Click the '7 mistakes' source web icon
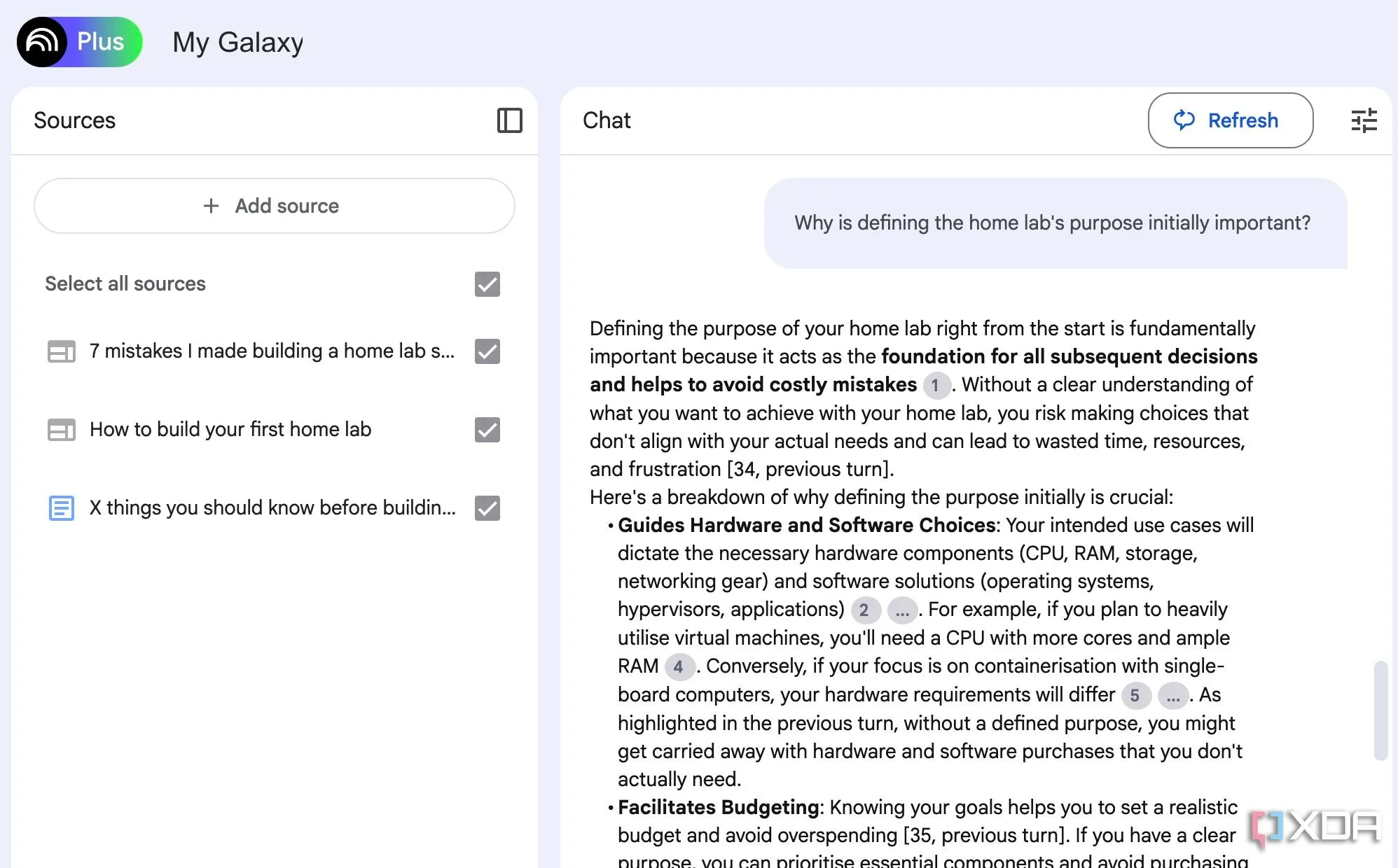The width and height of the screenshot is (1398, 868). (61, 351)
